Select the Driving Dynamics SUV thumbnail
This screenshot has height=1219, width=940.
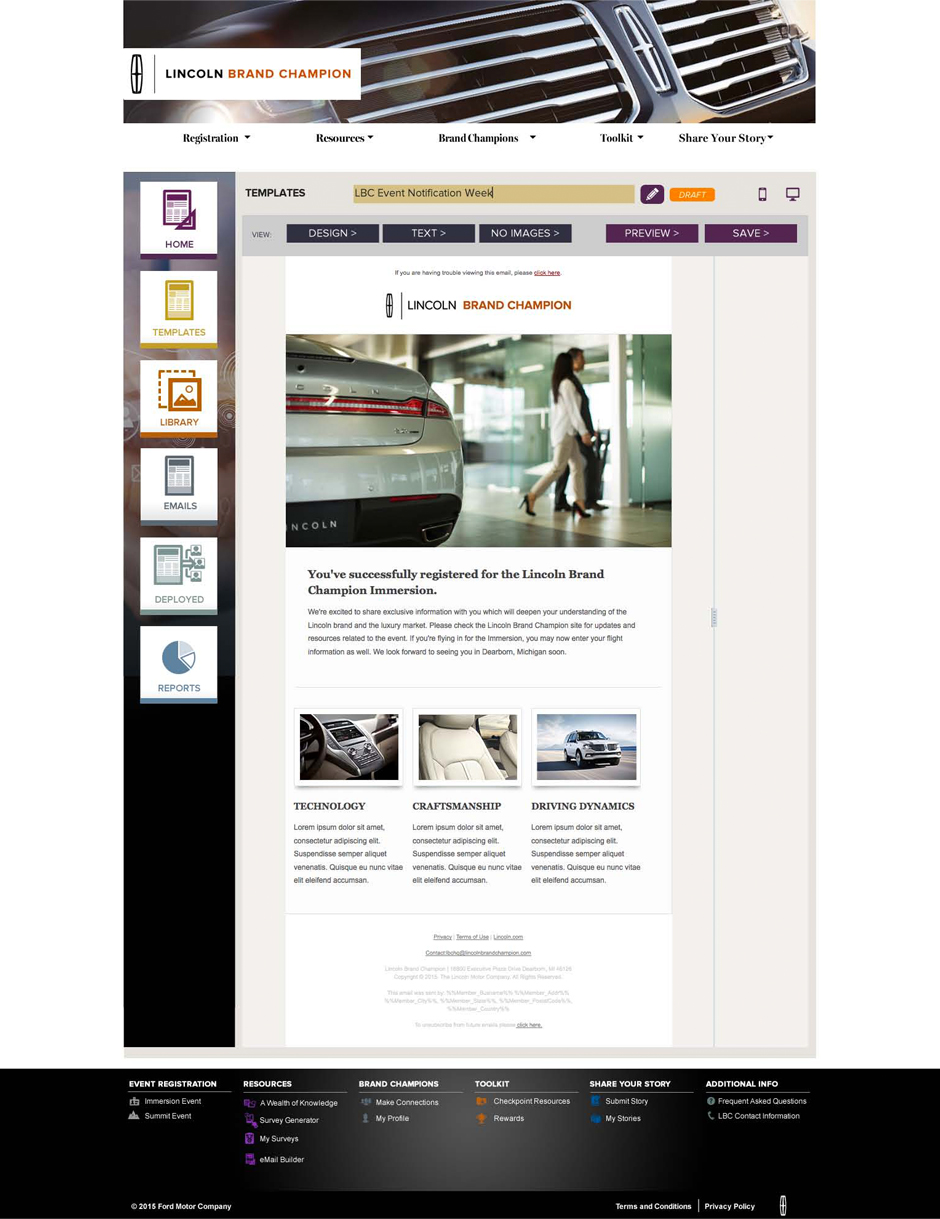click(586, 747)
